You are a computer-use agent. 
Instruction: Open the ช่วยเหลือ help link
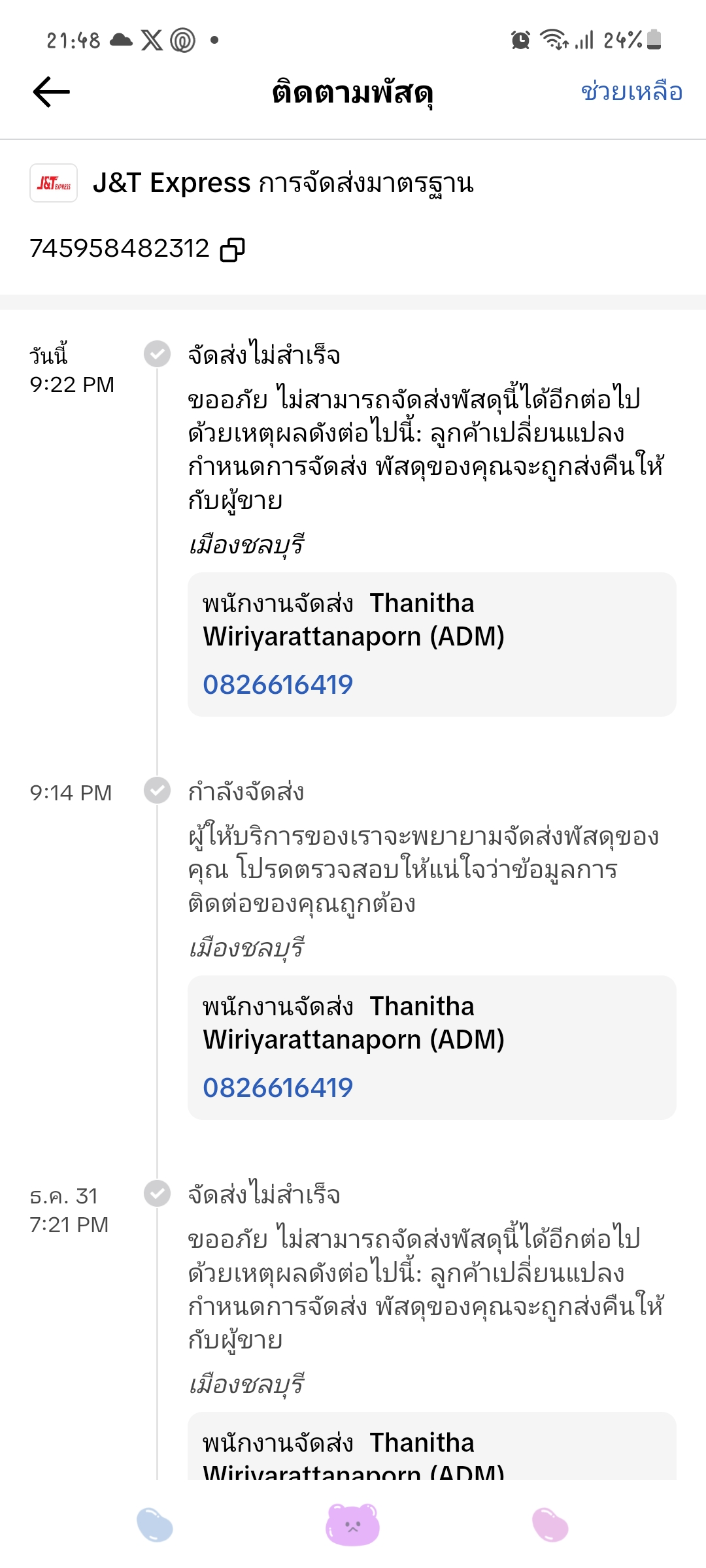pos(631,91)
